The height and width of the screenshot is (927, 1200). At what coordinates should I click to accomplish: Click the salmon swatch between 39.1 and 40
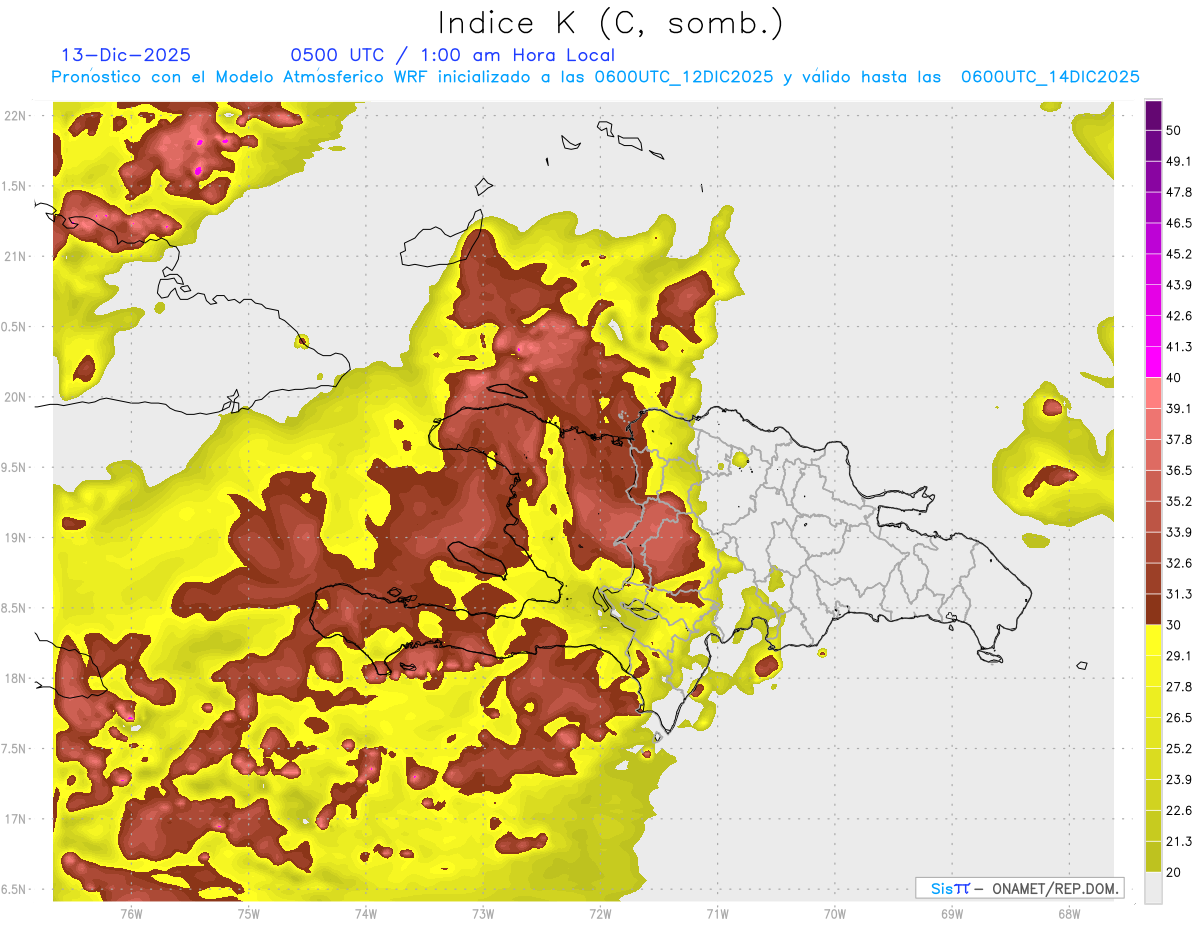(1154, 393)
